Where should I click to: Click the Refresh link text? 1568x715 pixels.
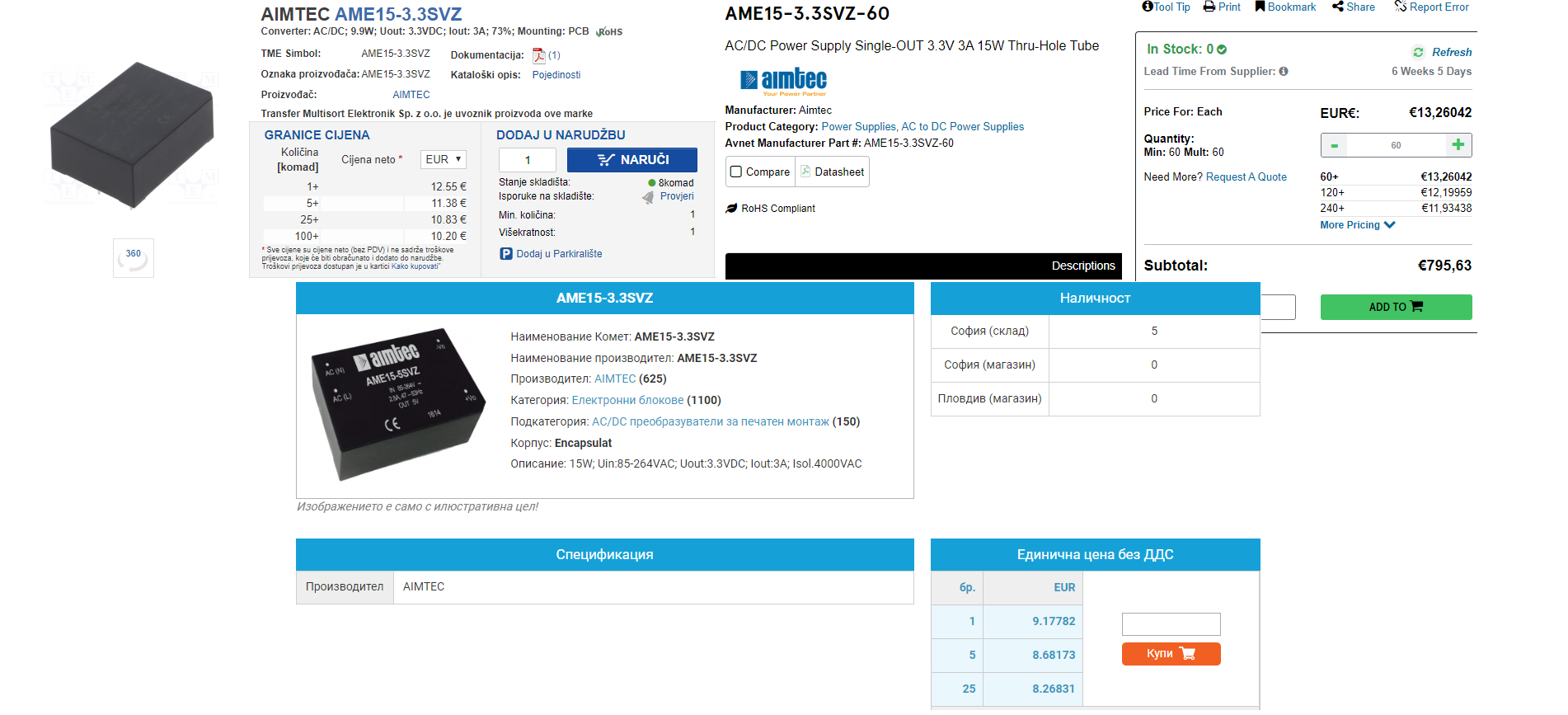pos(1452,52)
